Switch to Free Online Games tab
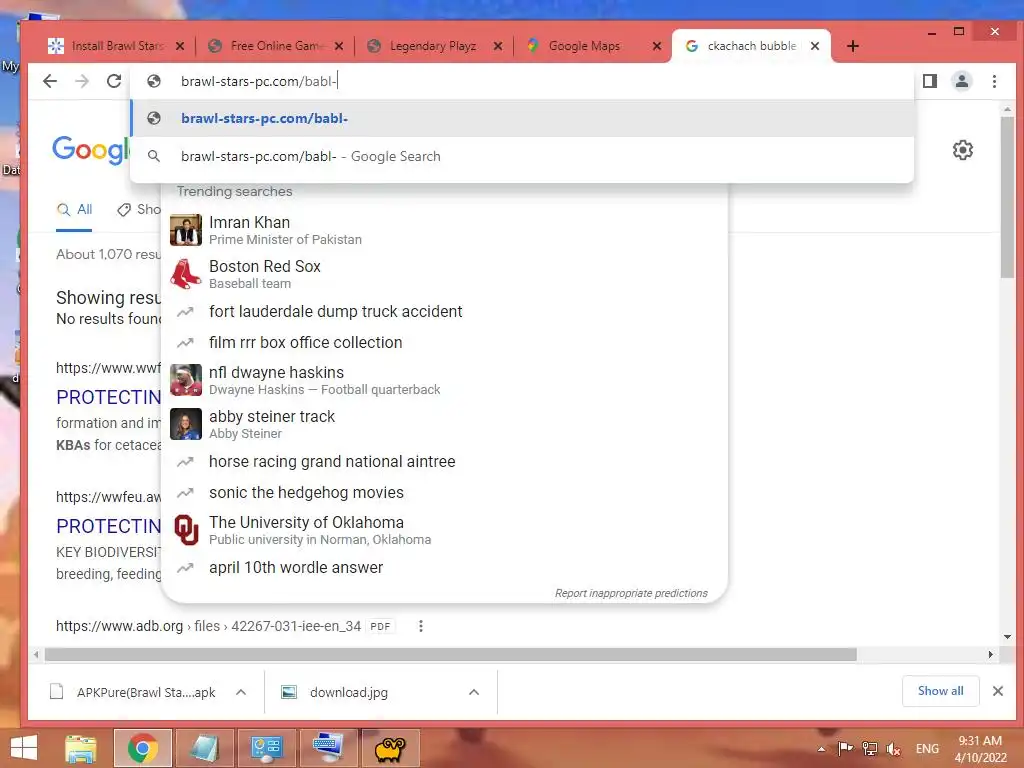 click(274, 46)
